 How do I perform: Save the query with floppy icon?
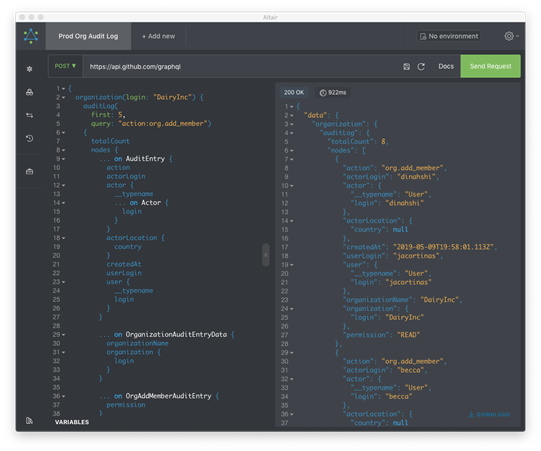[x=406, y=67]
